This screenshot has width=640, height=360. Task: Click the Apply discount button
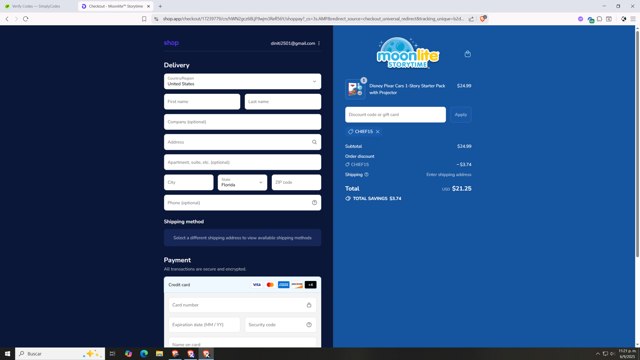[461, 115]
